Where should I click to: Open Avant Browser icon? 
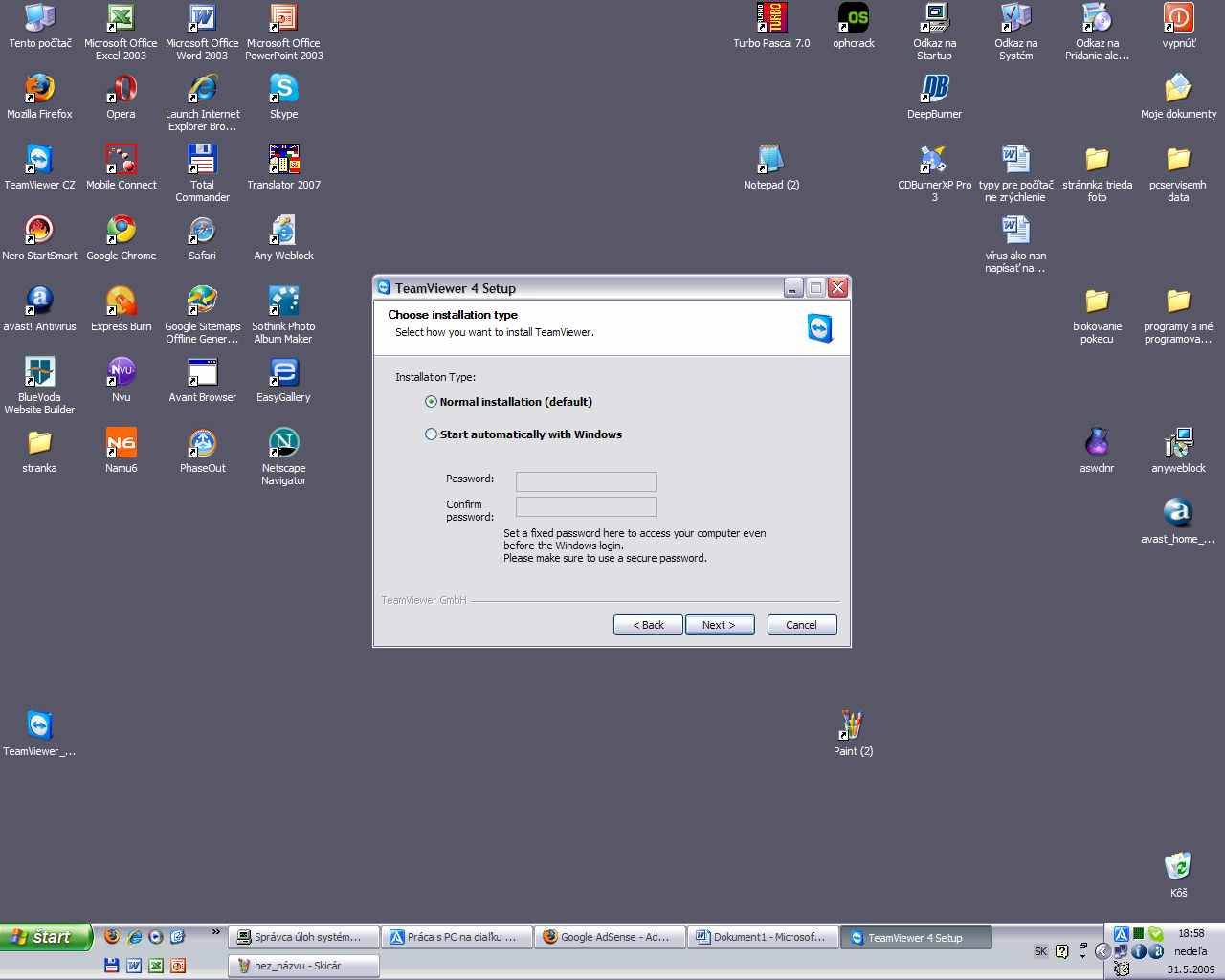[202, 372]
